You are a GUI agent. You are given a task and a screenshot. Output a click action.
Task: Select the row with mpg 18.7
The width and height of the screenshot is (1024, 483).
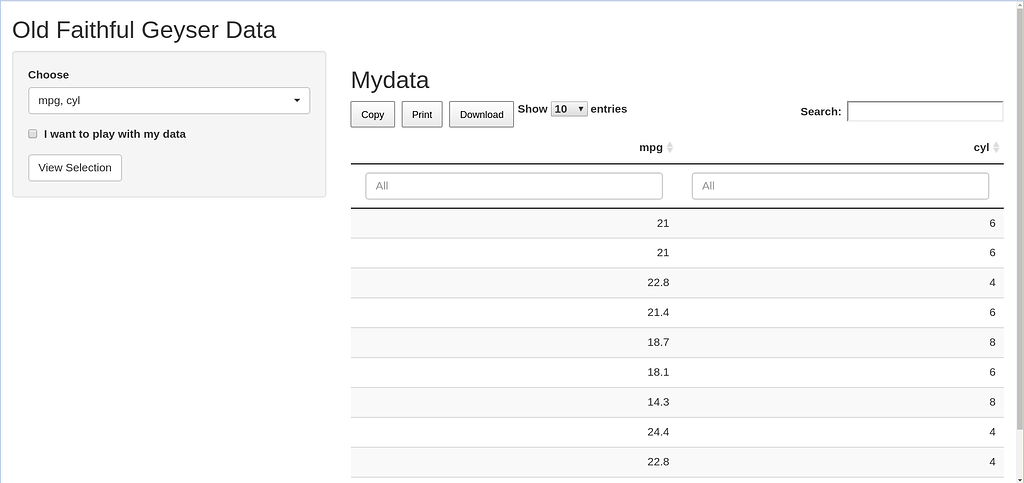coord(677,343)
